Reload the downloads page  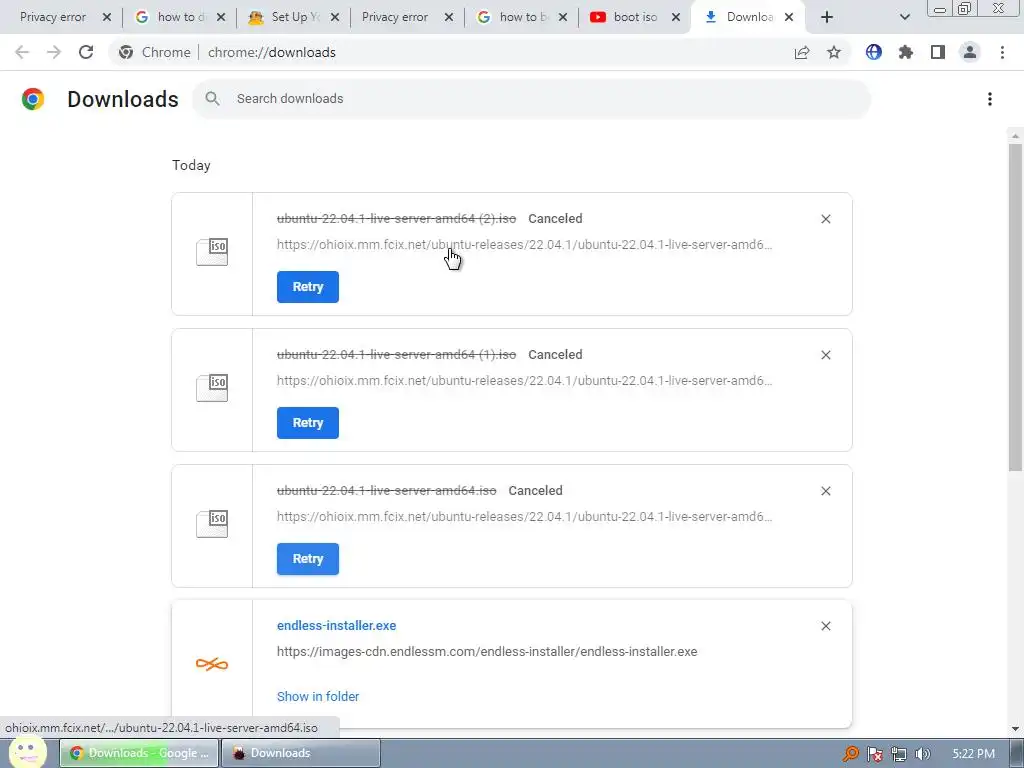click(x=86, y=52)
